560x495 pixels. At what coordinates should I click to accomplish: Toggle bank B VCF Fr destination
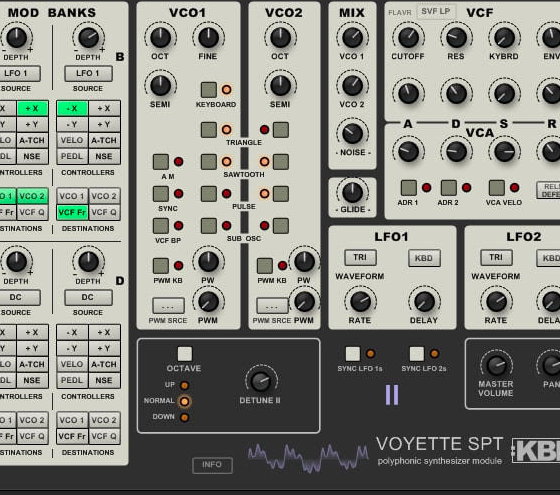[x=72, y=212]
